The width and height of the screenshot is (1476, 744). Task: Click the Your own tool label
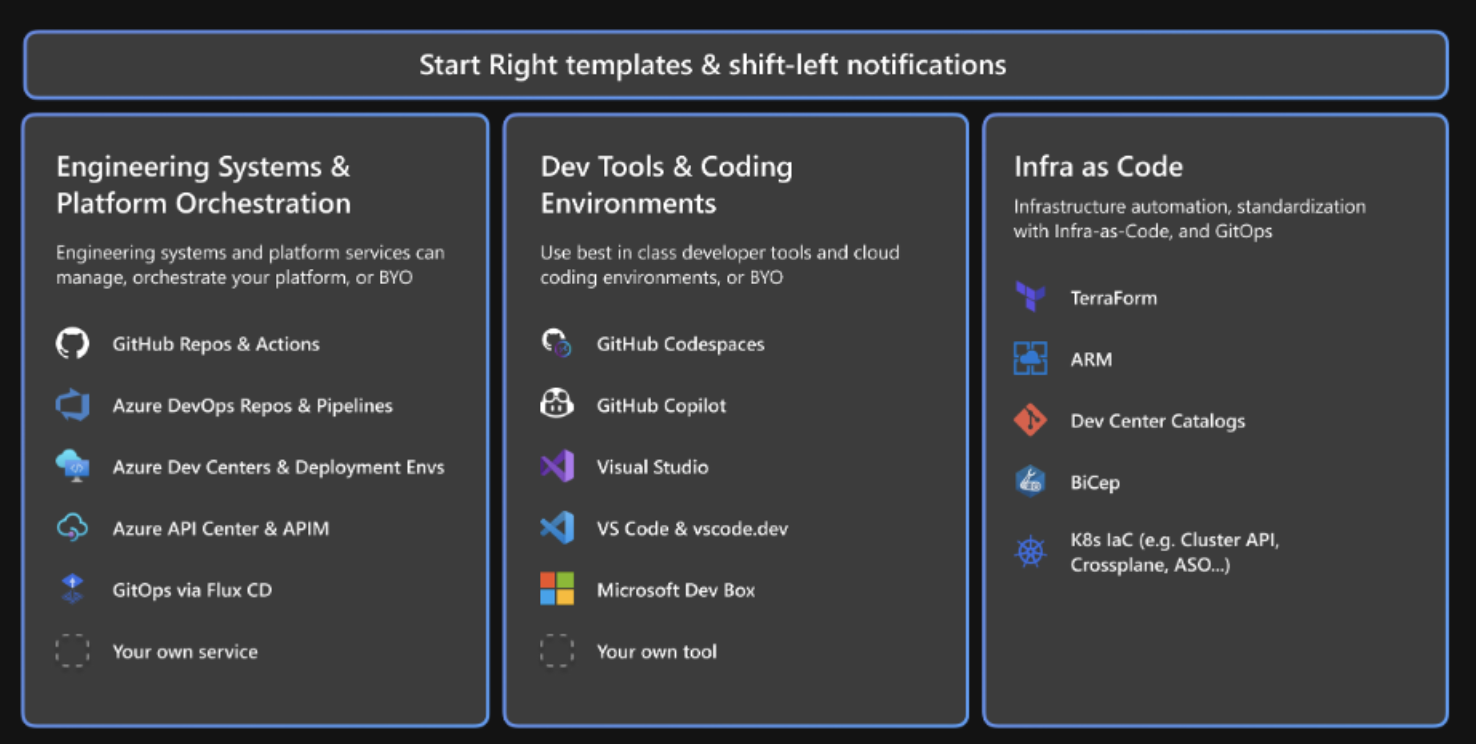click(x=656, y=651)
